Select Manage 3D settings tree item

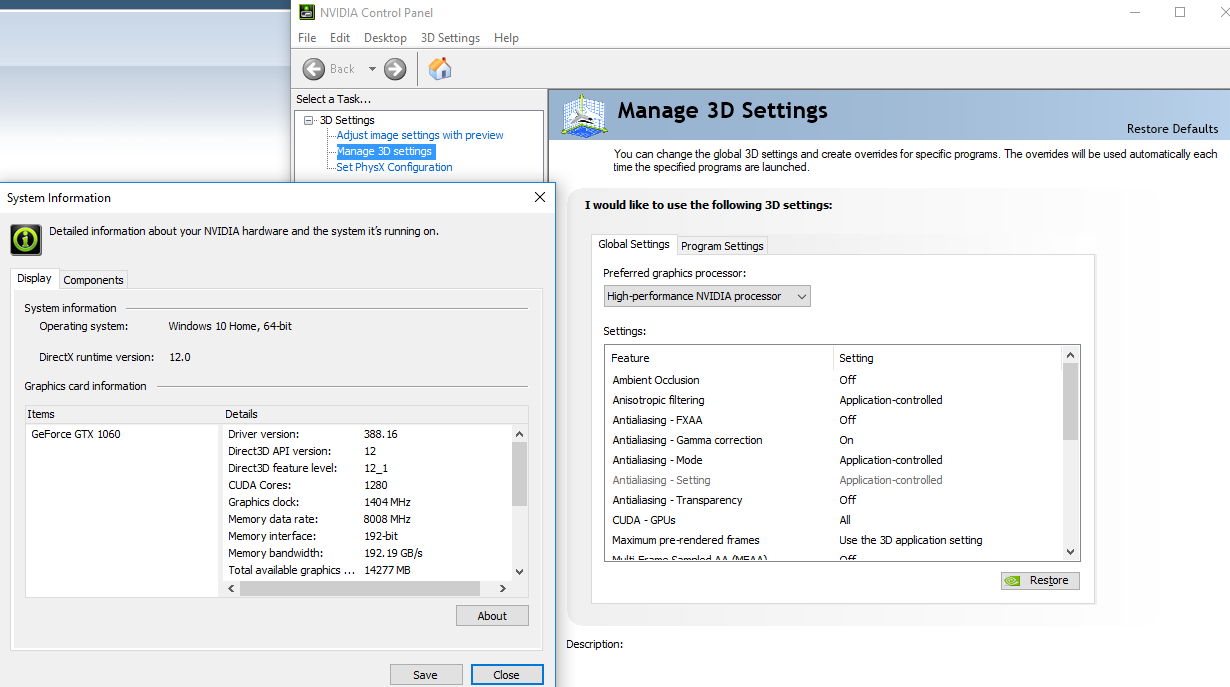pyautogui.click(x=385, y=151)
